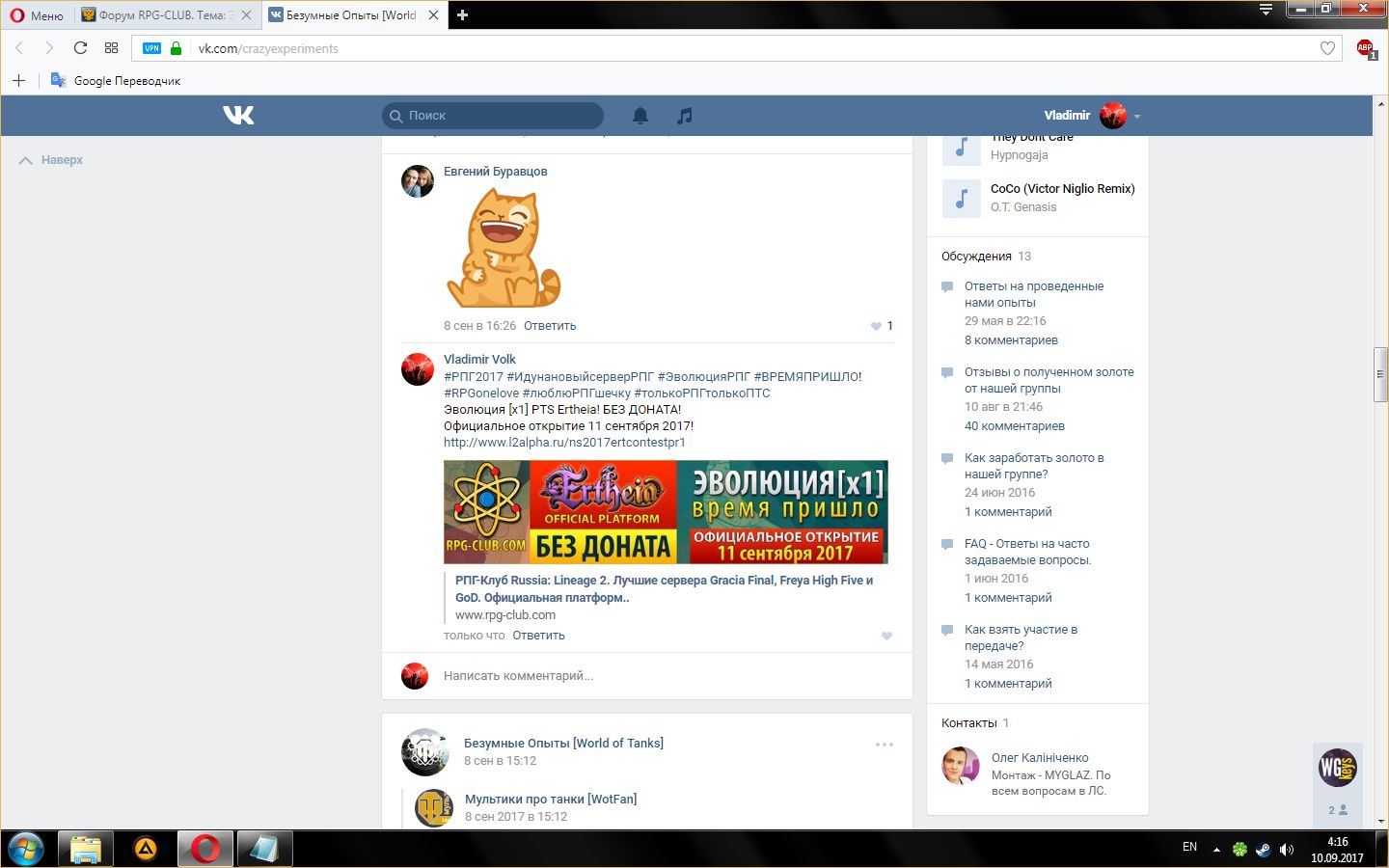Reply to Vladimir Volk's comment
Screen dimensions: 1389x868
tap(538, 636)
